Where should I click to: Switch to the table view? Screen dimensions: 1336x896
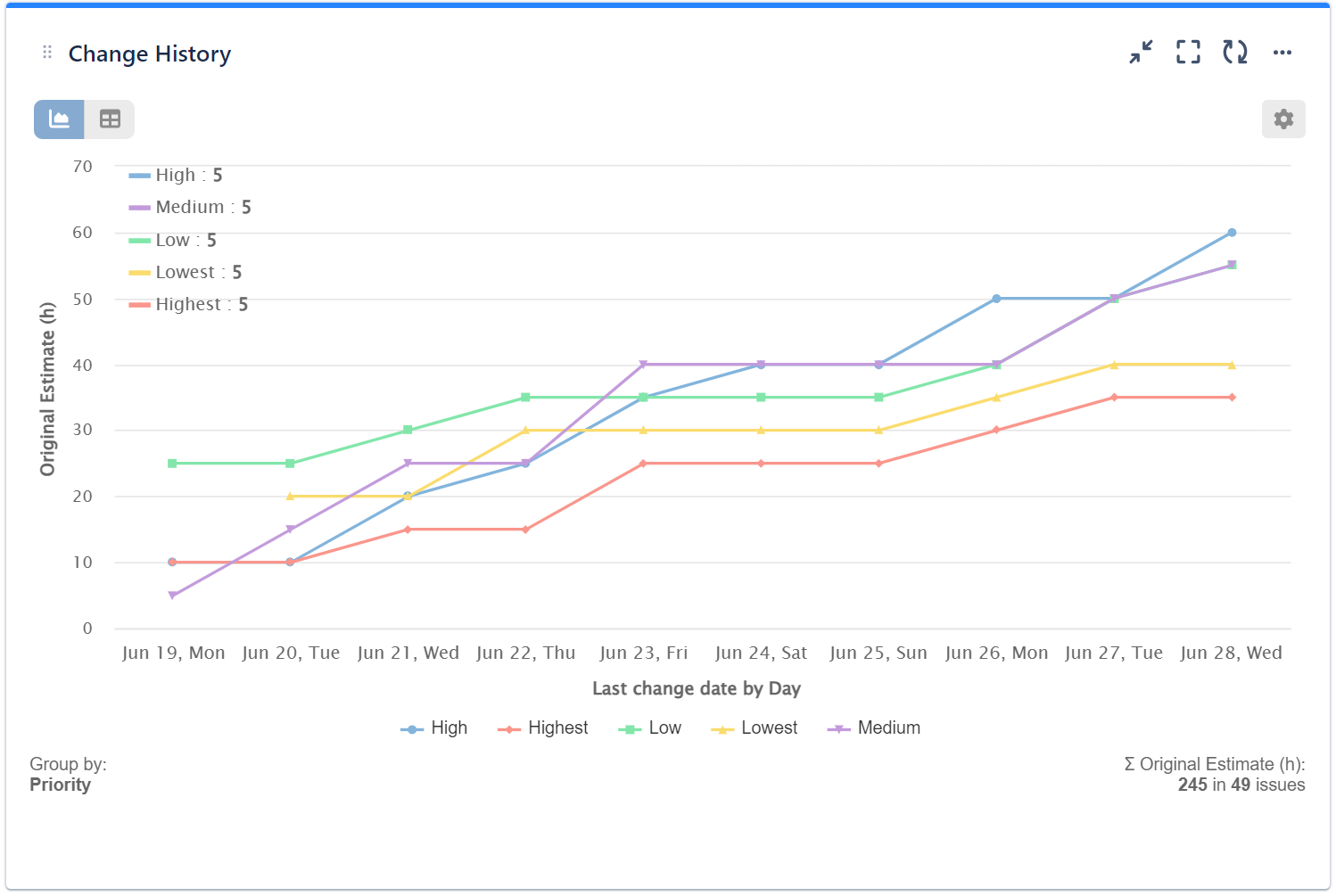point(110,119)
